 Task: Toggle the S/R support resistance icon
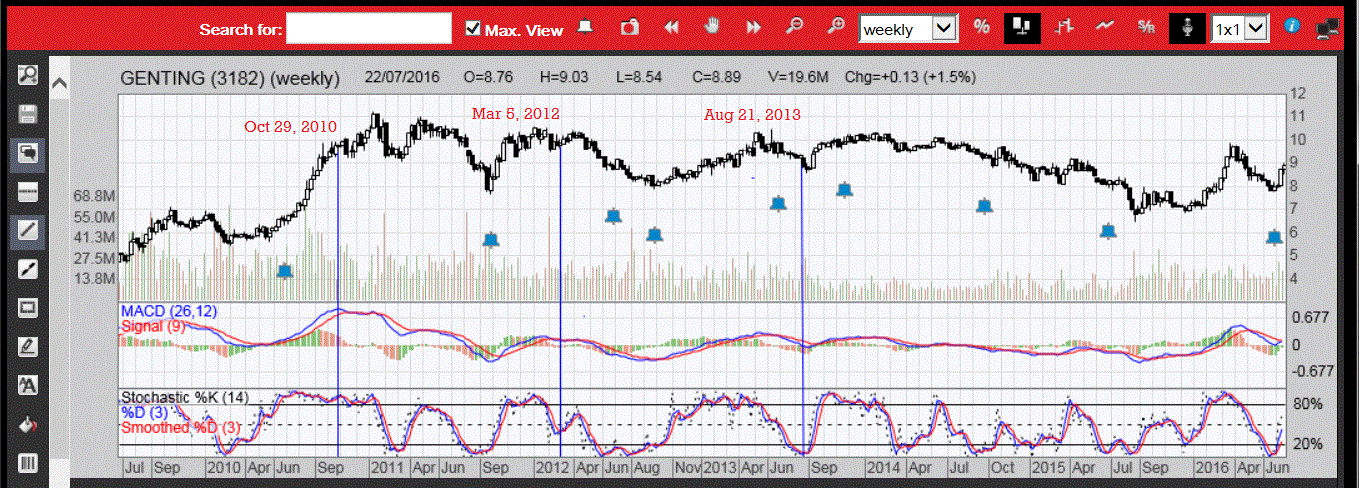[x=1146, y=28]
